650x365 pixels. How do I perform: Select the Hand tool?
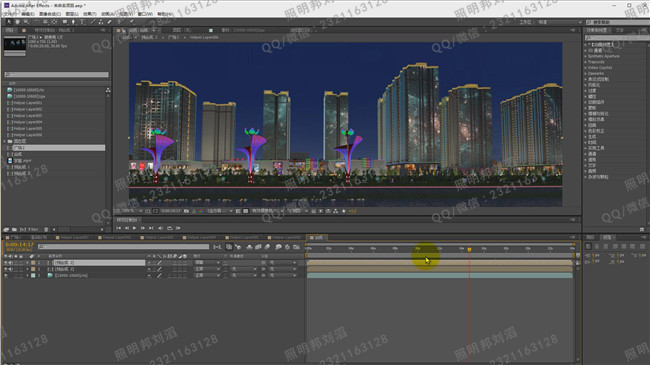point(17,22)
